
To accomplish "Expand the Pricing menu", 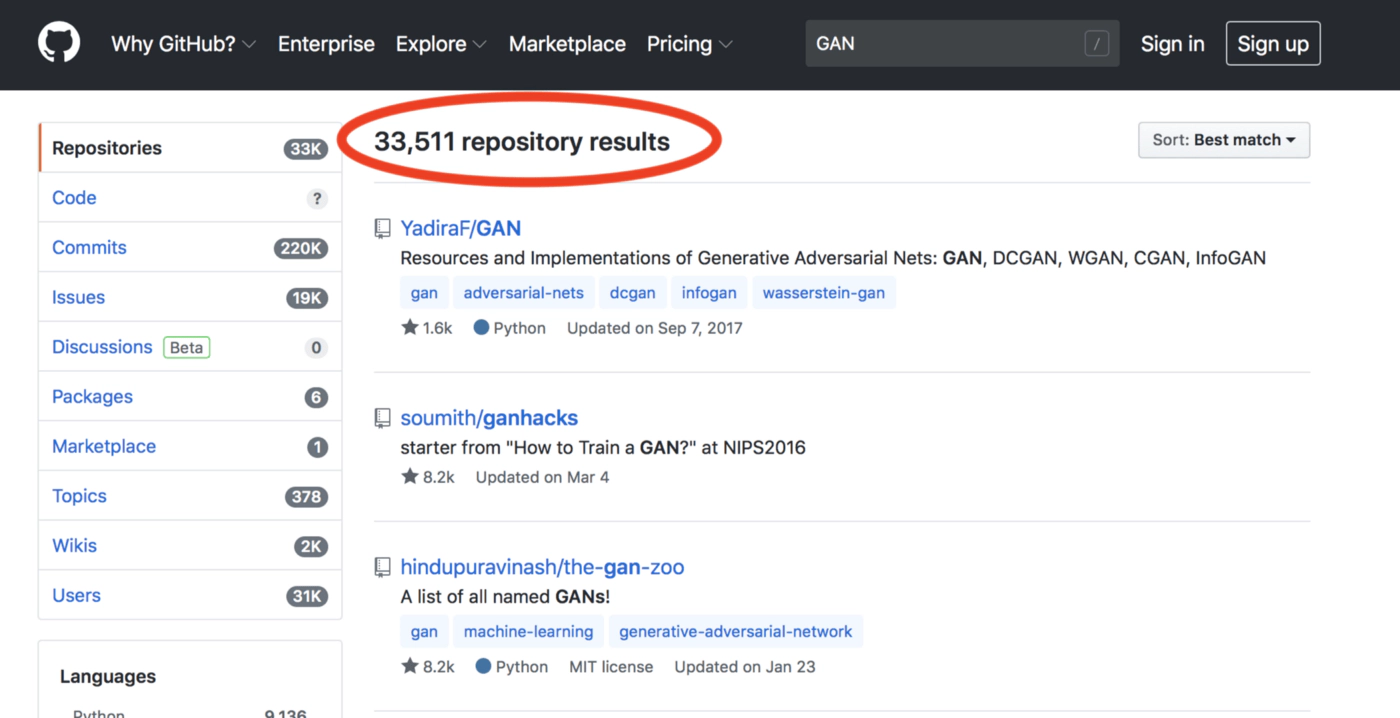I will click(689, 44).
